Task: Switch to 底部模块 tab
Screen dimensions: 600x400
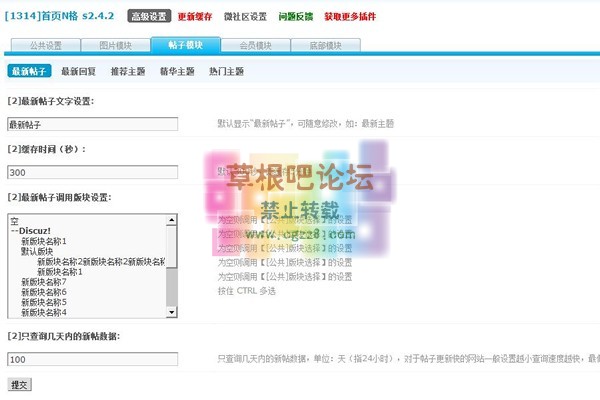Action: point(325,46)
